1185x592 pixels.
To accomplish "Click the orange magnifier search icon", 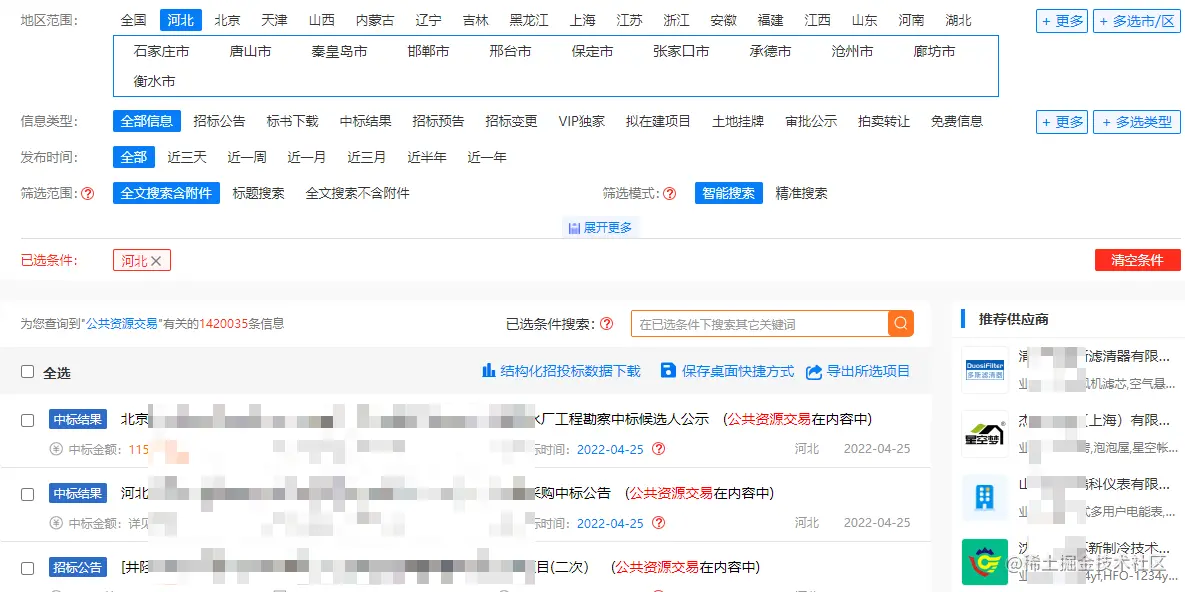I will point(897,323).
